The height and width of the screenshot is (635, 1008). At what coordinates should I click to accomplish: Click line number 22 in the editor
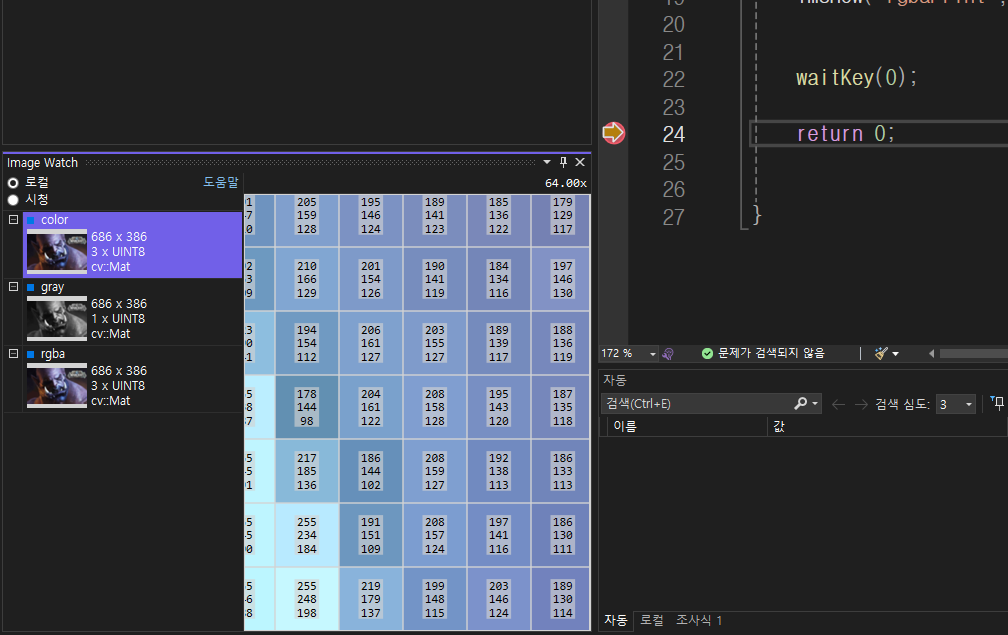pyautogui.click(x=674, y=79)
